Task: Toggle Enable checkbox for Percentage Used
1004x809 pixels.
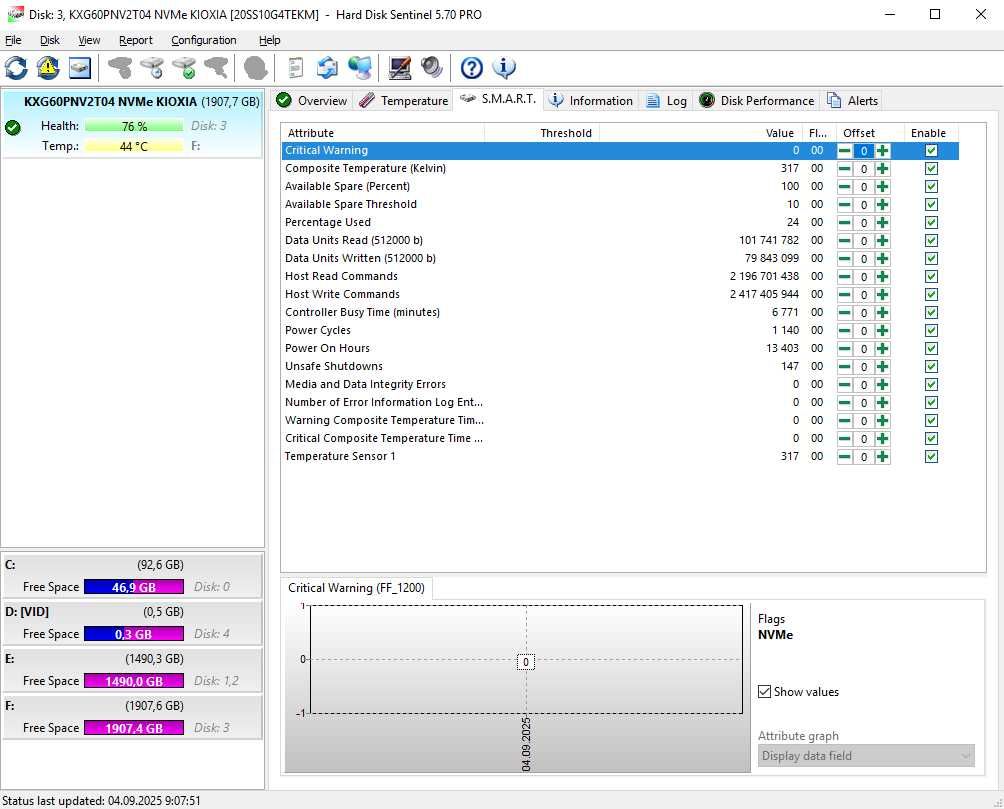Action: coord(932,222)
